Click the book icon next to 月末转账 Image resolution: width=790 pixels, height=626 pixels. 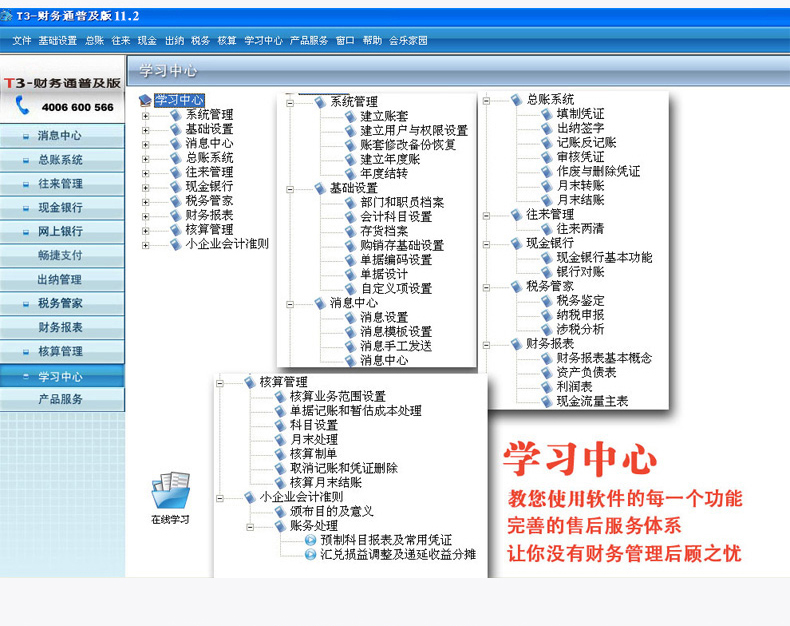(x=547, y=186)
